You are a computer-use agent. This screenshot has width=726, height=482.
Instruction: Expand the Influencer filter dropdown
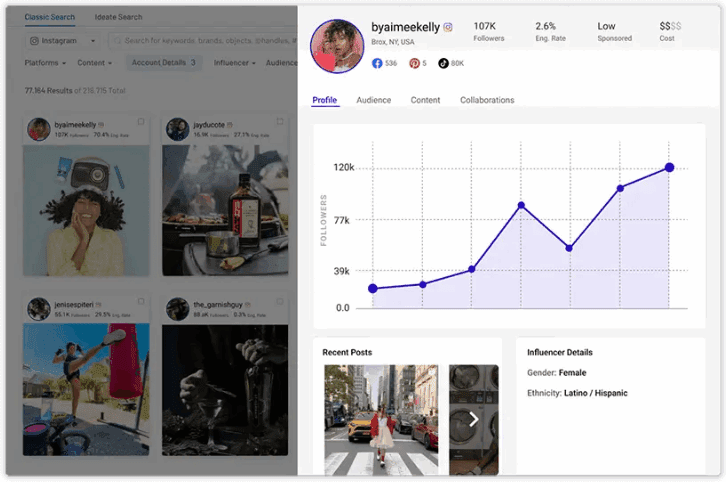(234, 63)
